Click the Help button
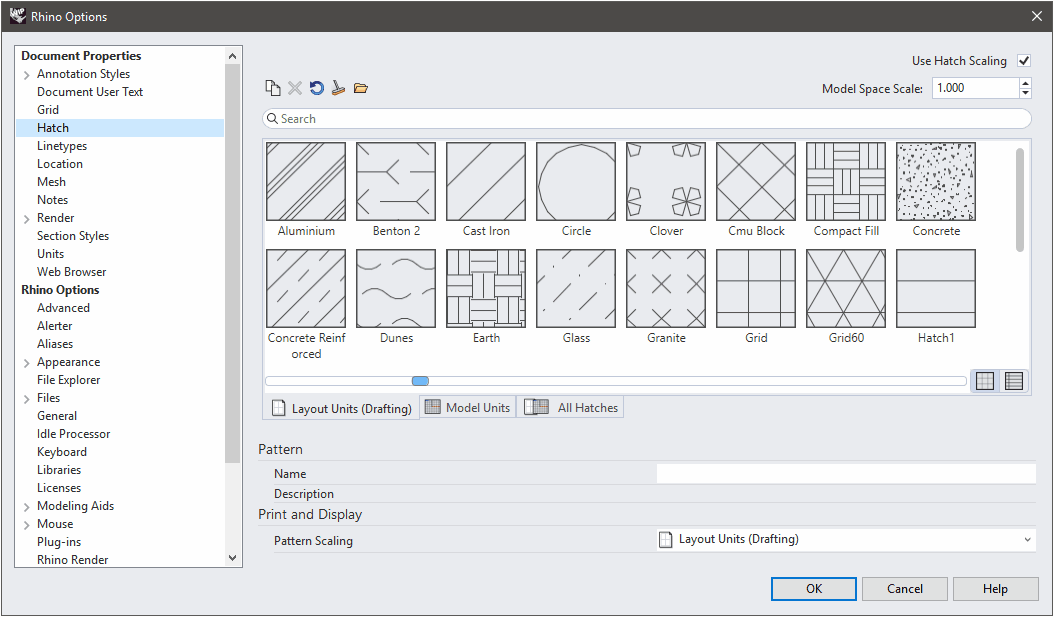 pyautogui.click(x=994, y=589)
